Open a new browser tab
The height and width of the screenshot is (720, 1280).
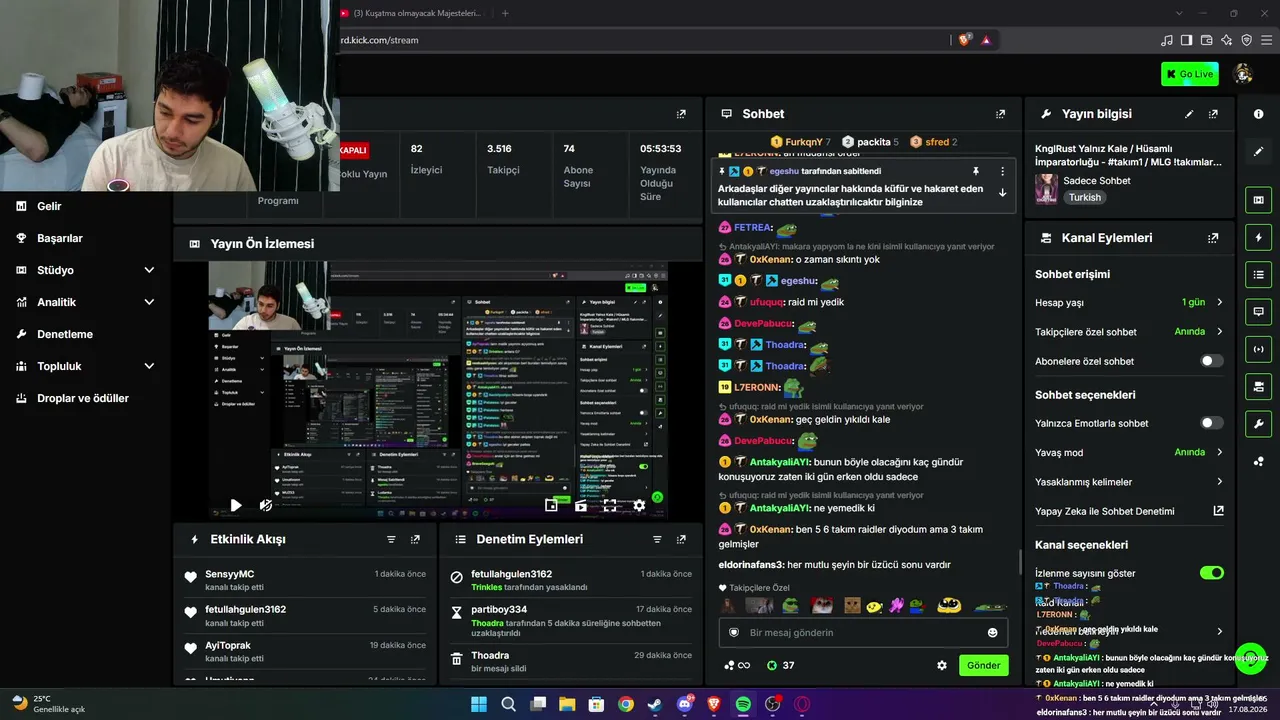click(x=505, y=13)
